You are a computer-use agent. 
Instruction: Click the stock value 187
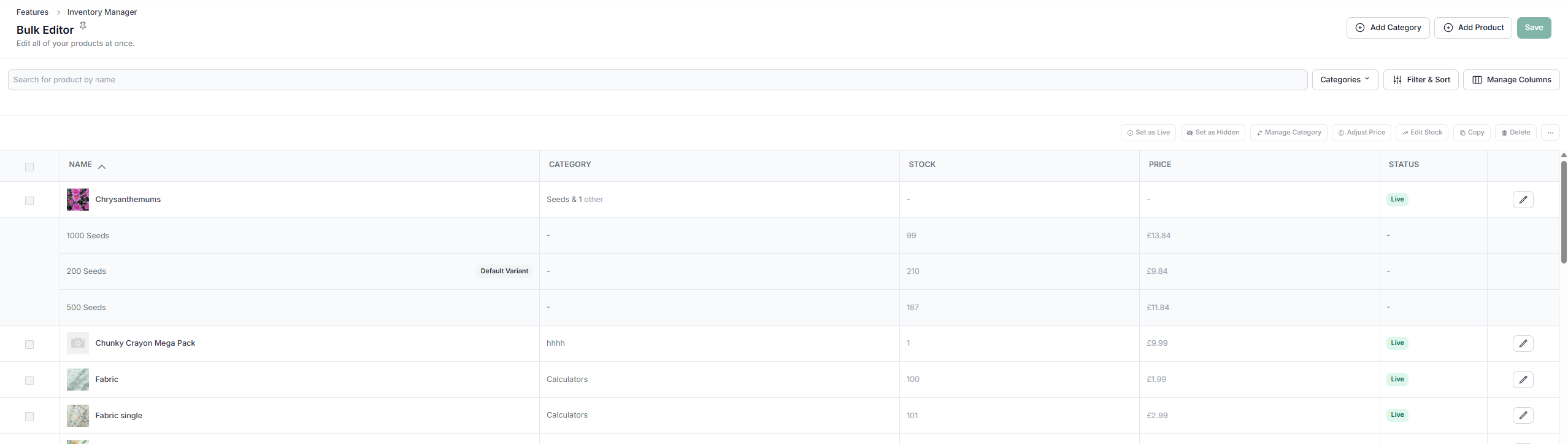913,308
